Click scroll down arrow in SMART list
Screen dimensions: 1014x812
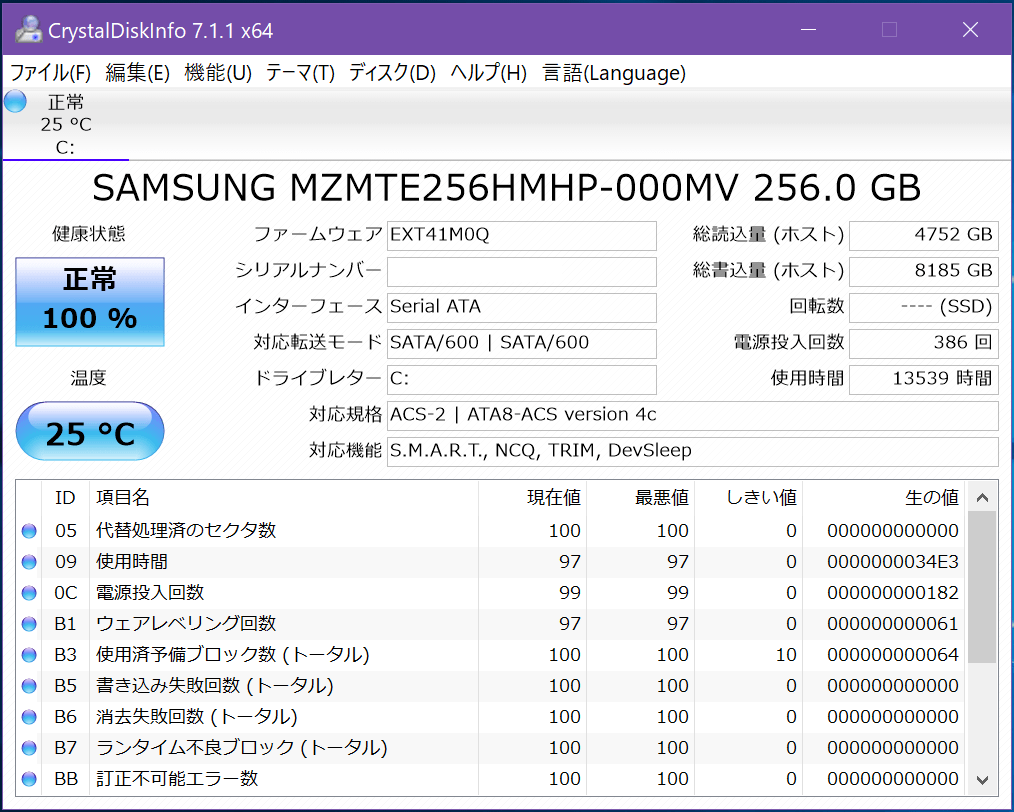coord(982,780)
